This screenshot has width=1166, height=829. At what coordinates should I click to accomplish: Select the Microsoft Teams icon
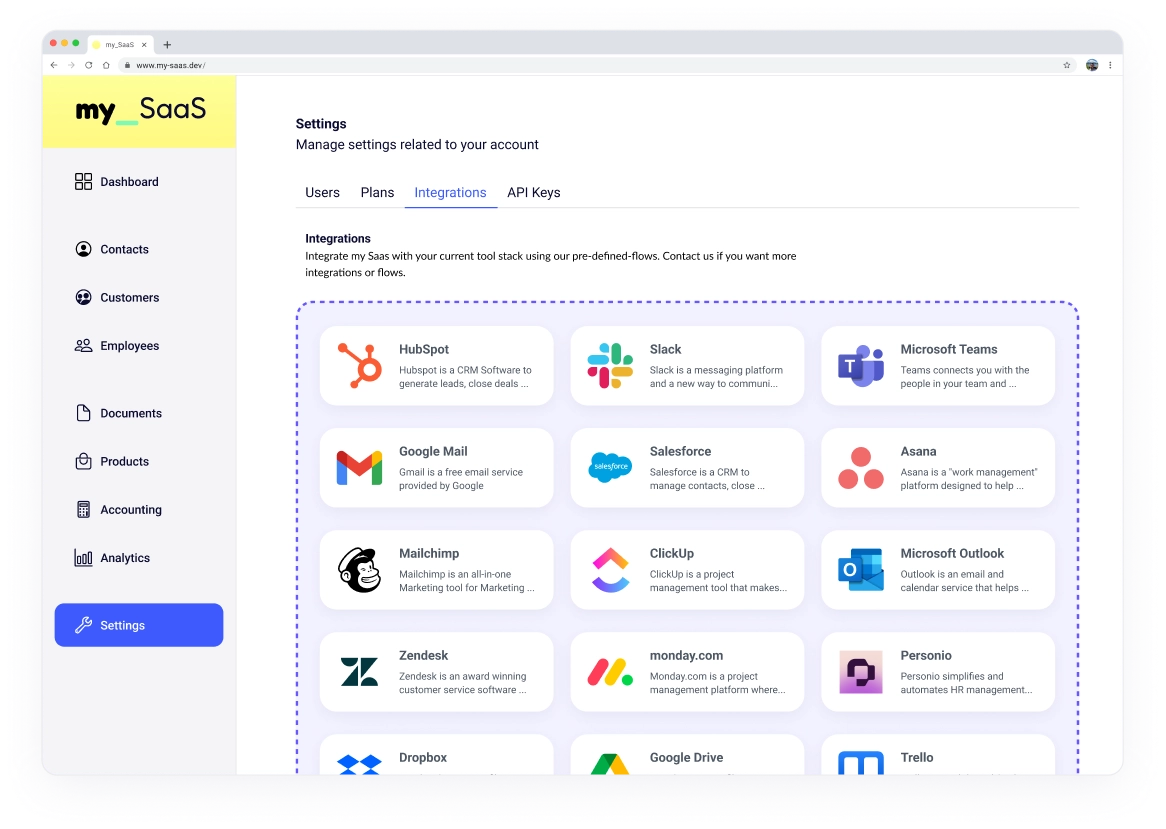[861, 366]
